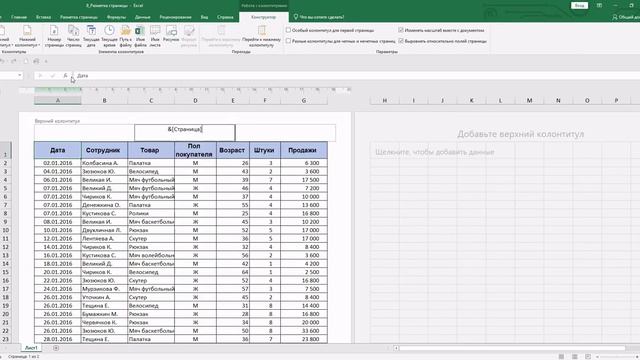The width and height of the screenshot is (640, 360).
Task: Insert the Current Date element
Action: coord(91,36)
